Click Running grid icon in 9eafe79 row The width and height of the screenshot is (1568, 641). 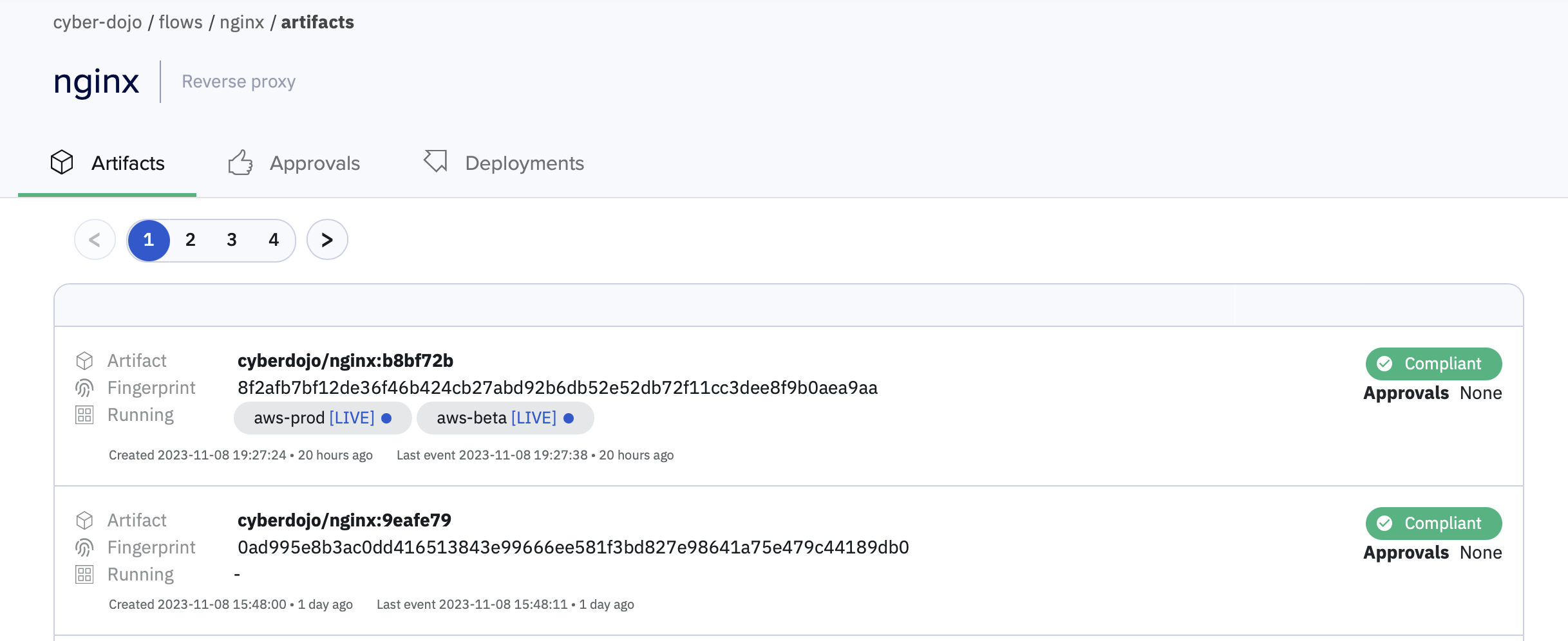pos(84,574)
